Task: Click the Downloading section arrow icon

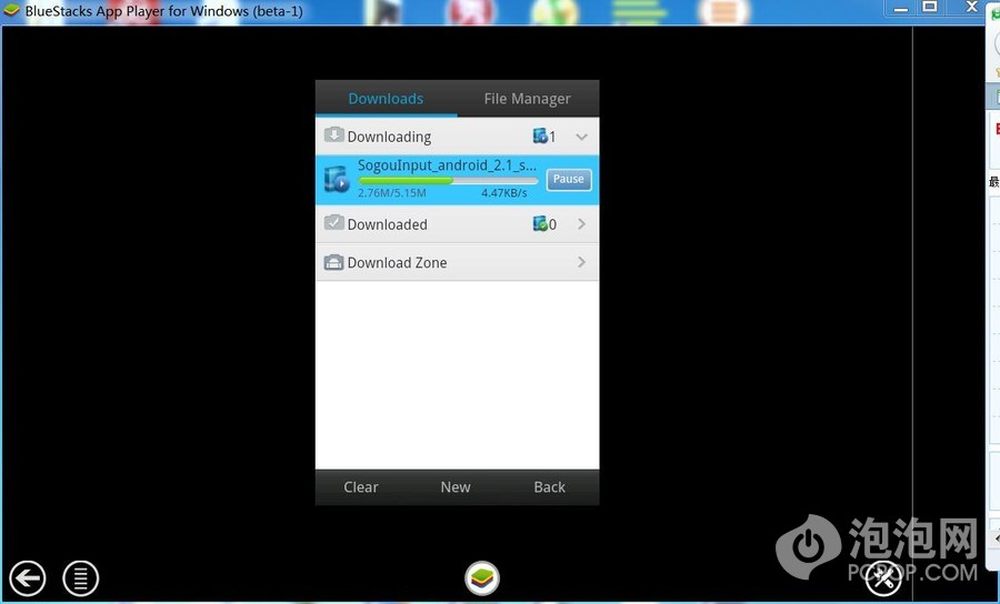Action: coord(334,136)
